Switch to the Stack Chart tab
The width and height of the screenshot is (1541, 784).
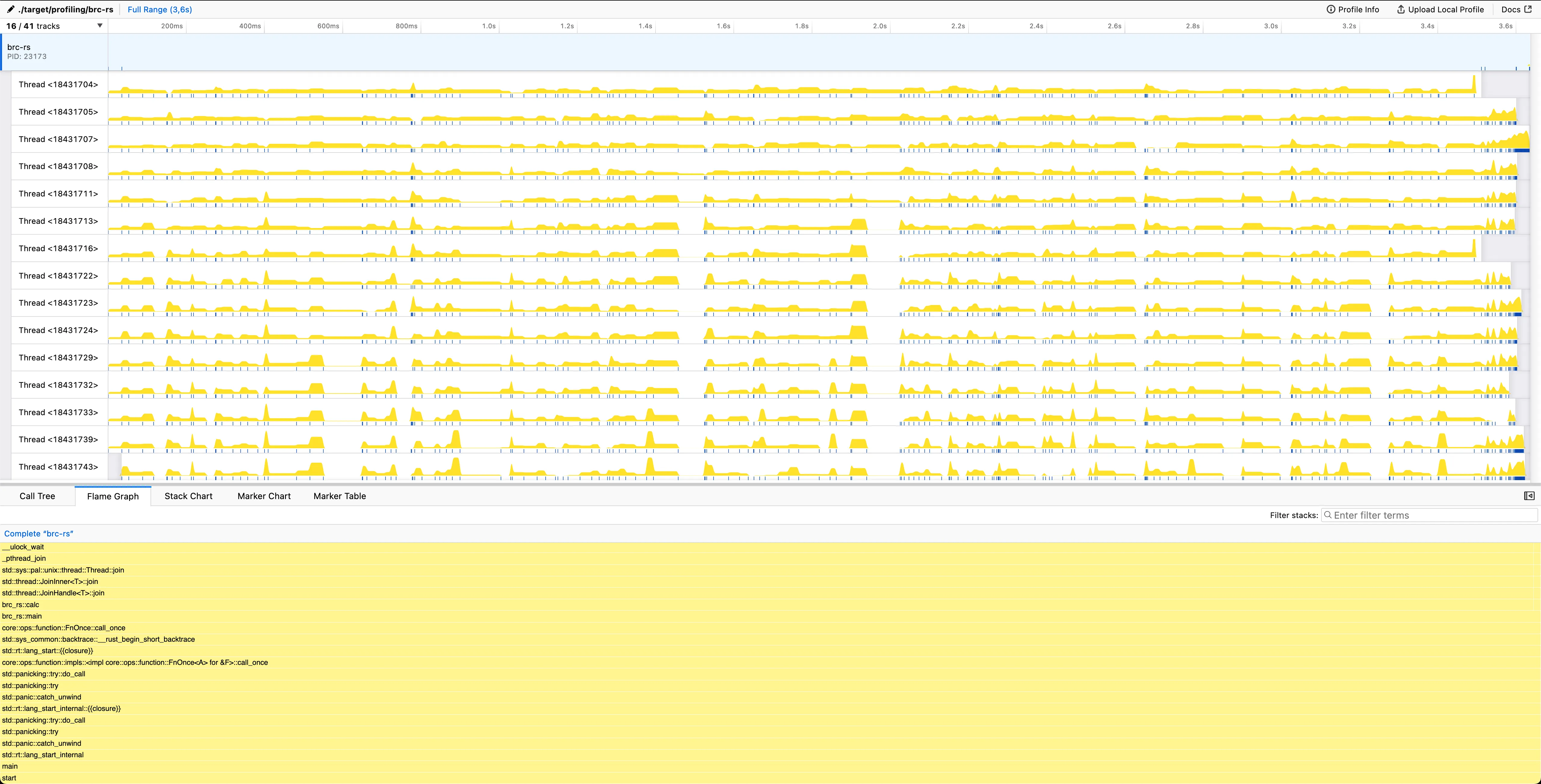point(188,496)
